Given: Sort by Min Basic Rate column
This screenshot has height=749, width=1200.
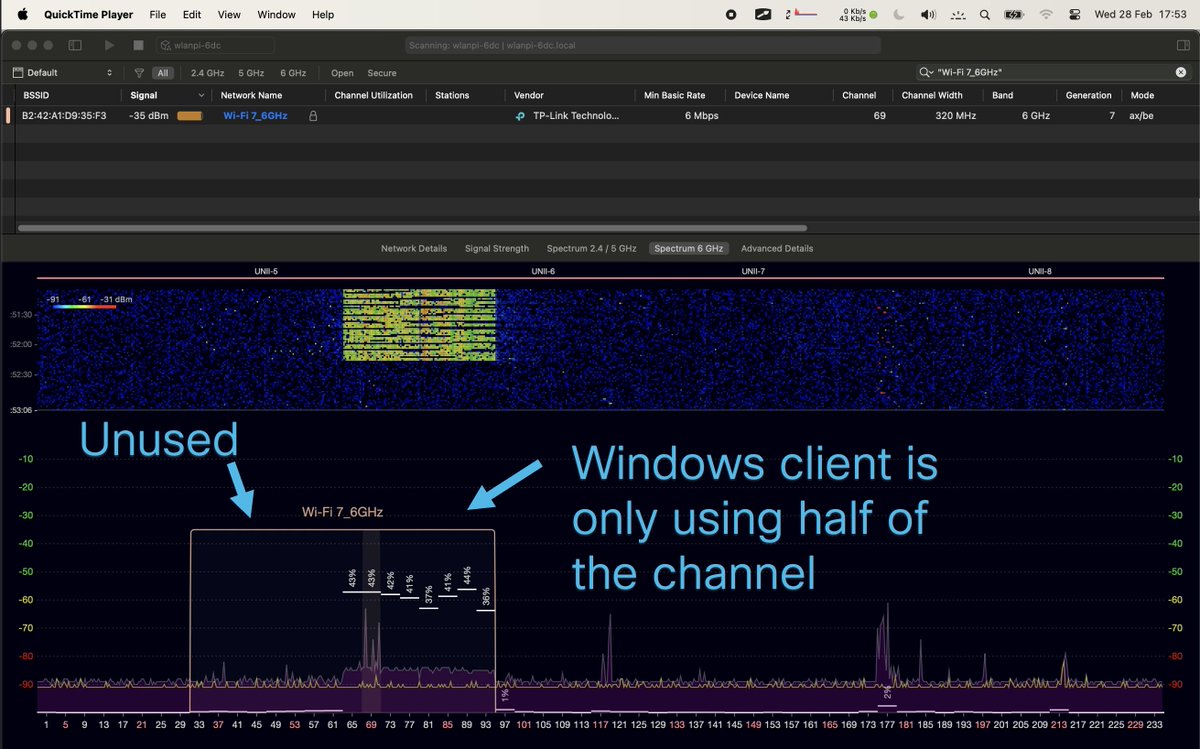Looking at the screenshot, I should click(674, 95).
